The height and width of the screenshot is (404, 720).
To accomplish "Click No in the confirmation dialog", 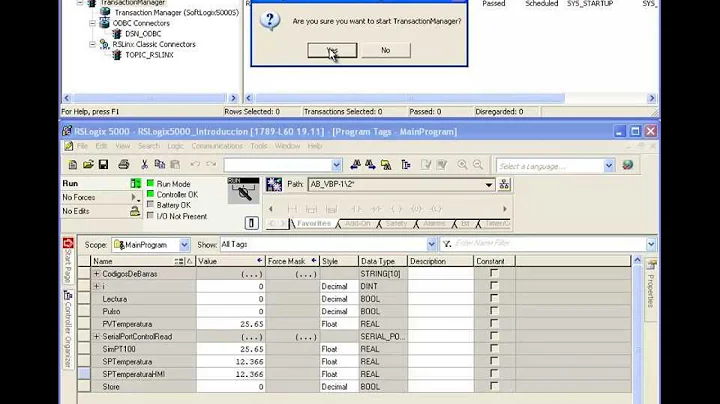I will (x=386, y=50).
